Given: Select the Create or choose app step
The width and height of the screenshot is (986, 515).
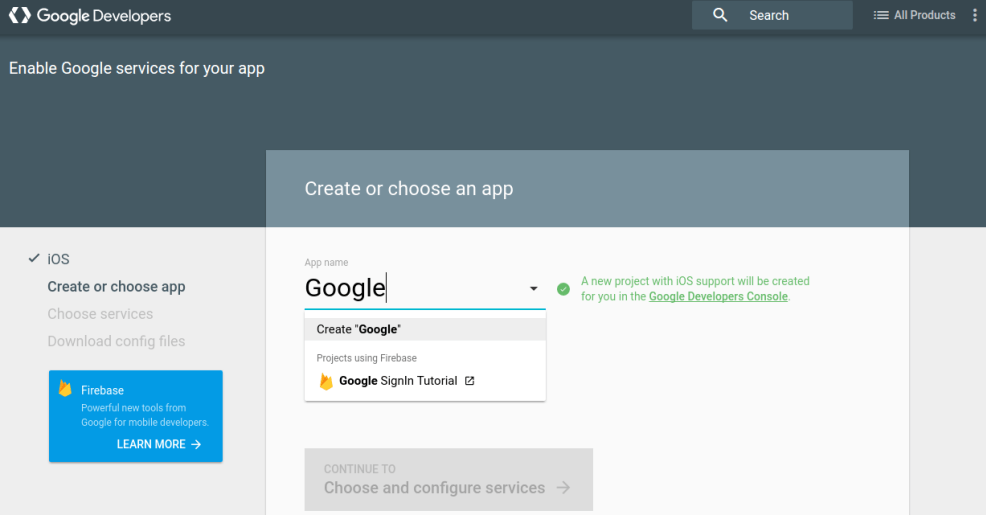Looking at the screenshot, I should coord(116,287).
